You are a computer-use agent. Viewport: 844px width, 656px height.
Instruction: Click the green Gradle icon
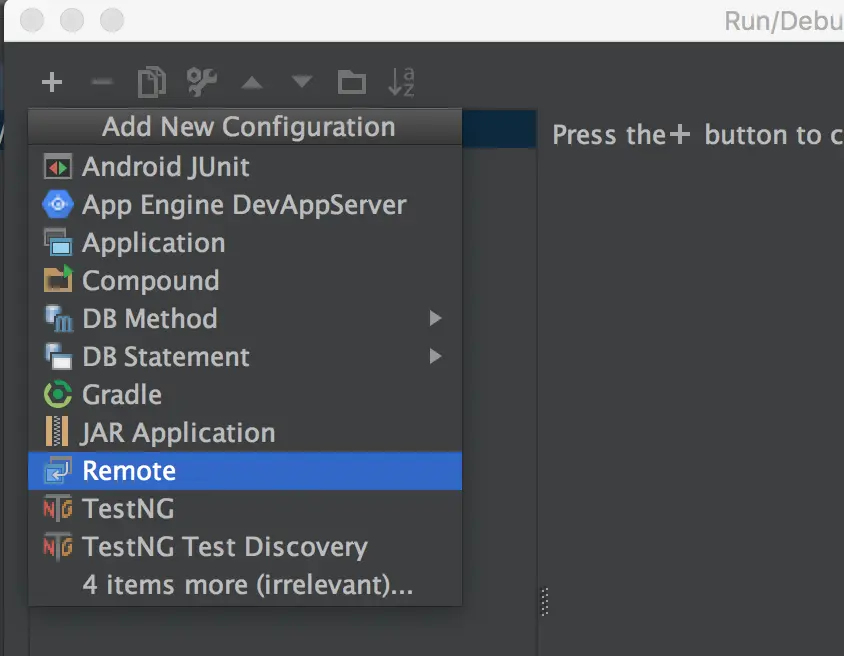click(58, 394)
